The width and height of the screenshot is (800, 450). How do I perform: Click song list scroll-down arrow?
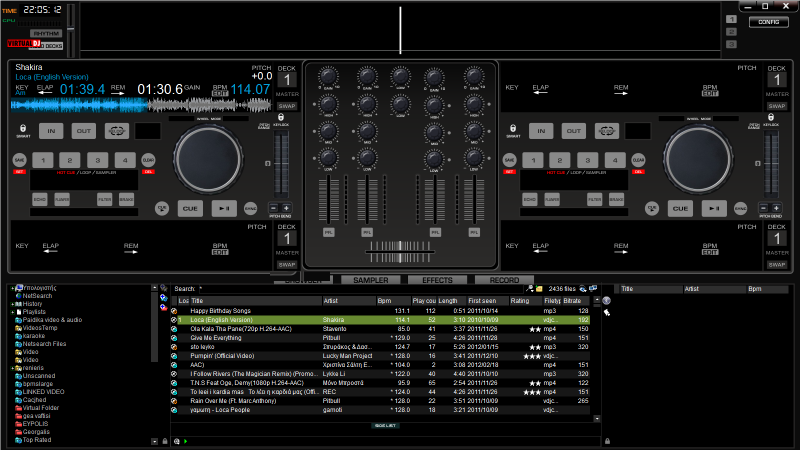[597, 419]
